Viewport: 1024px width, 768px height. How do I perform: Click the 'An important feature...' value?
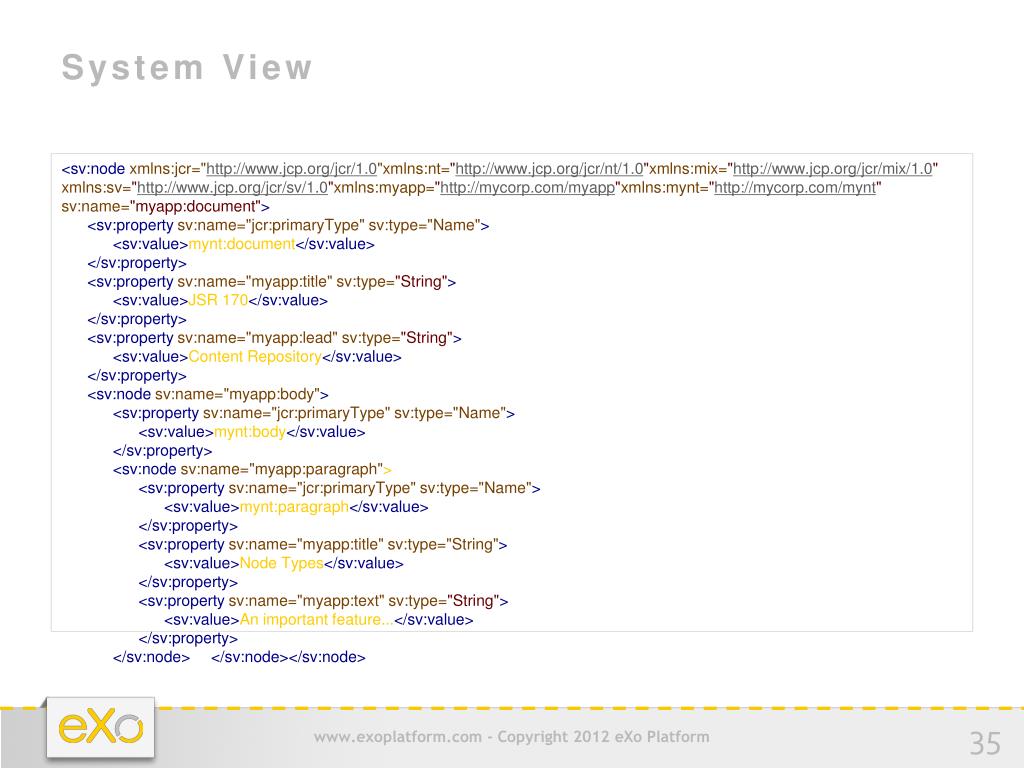click(x=317, y=620)
